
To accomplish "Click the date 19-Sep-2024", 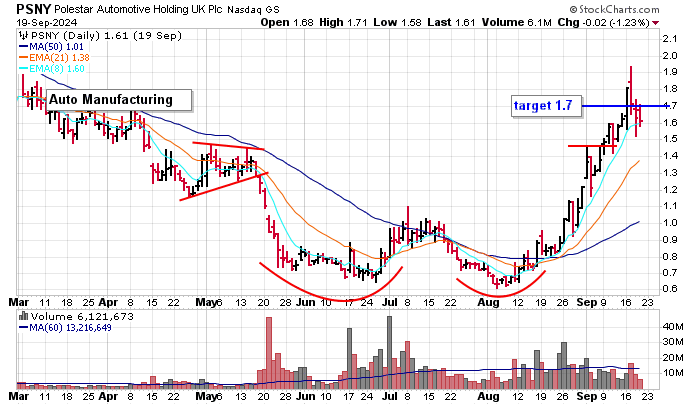I will click(x=47, y=23).
